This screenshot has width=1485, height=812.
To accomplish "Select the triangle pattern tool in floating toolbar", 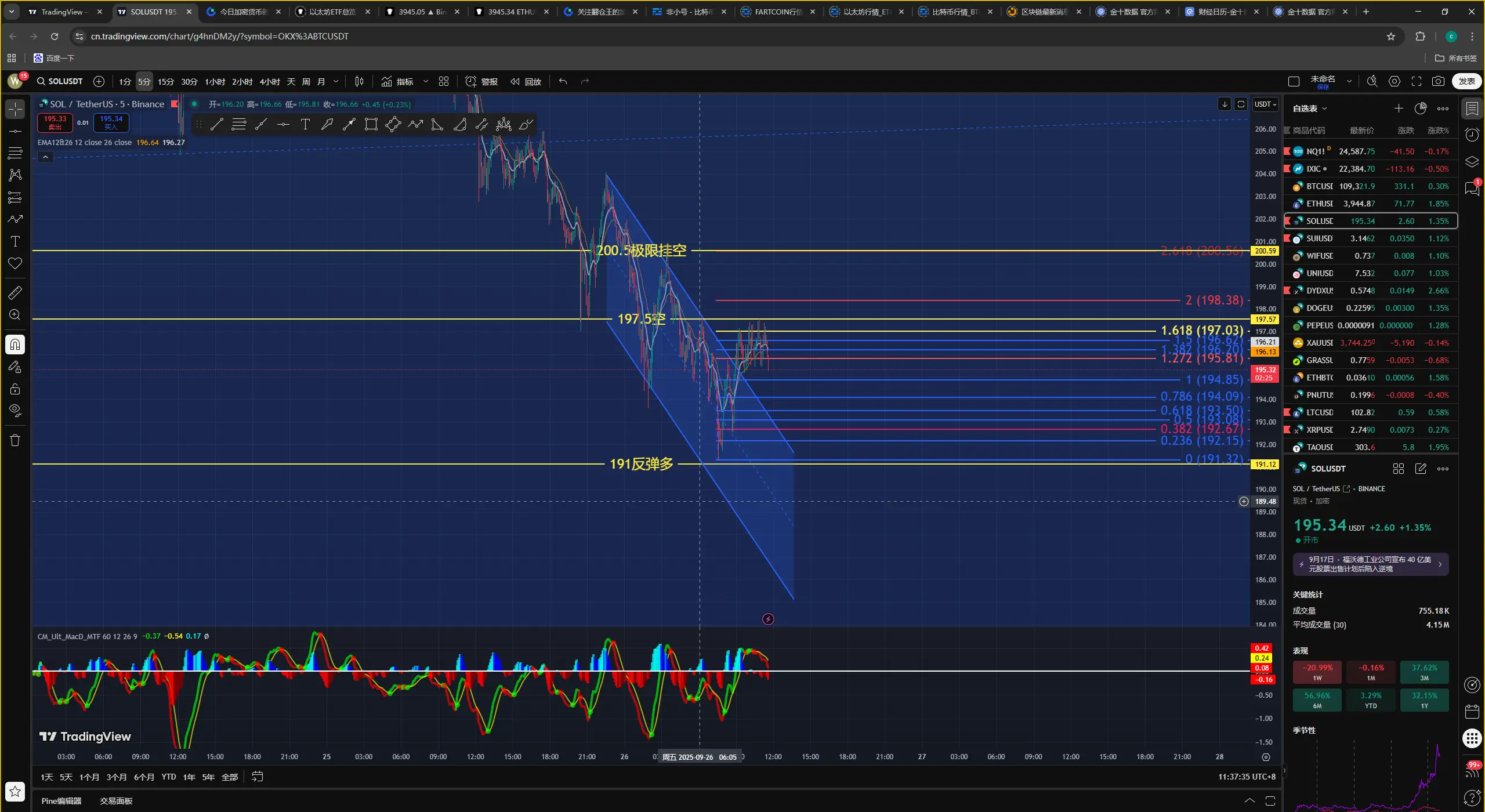I will pyautogui.click(x=437, y=124).
